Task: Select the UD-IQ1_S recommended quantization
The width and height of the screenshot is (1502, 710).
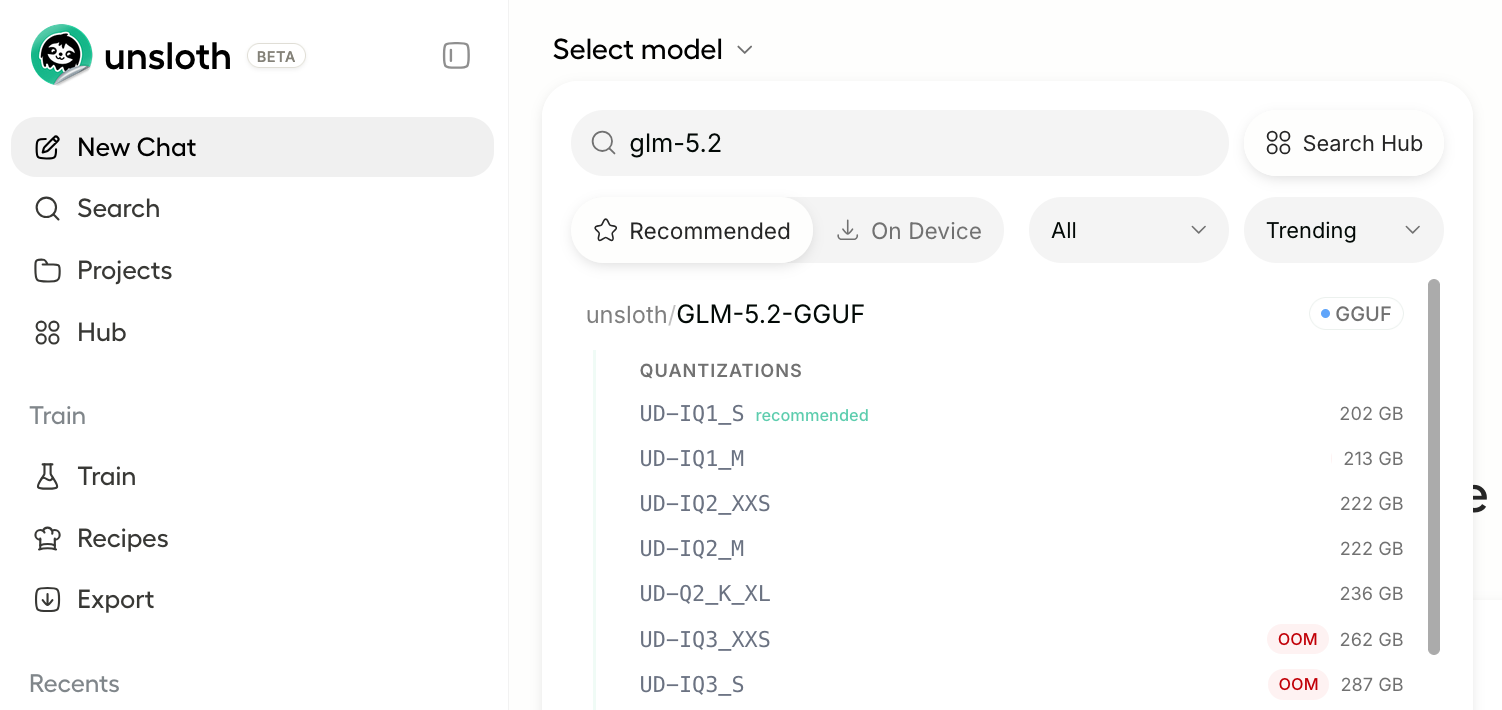Action: [1021, 414]
